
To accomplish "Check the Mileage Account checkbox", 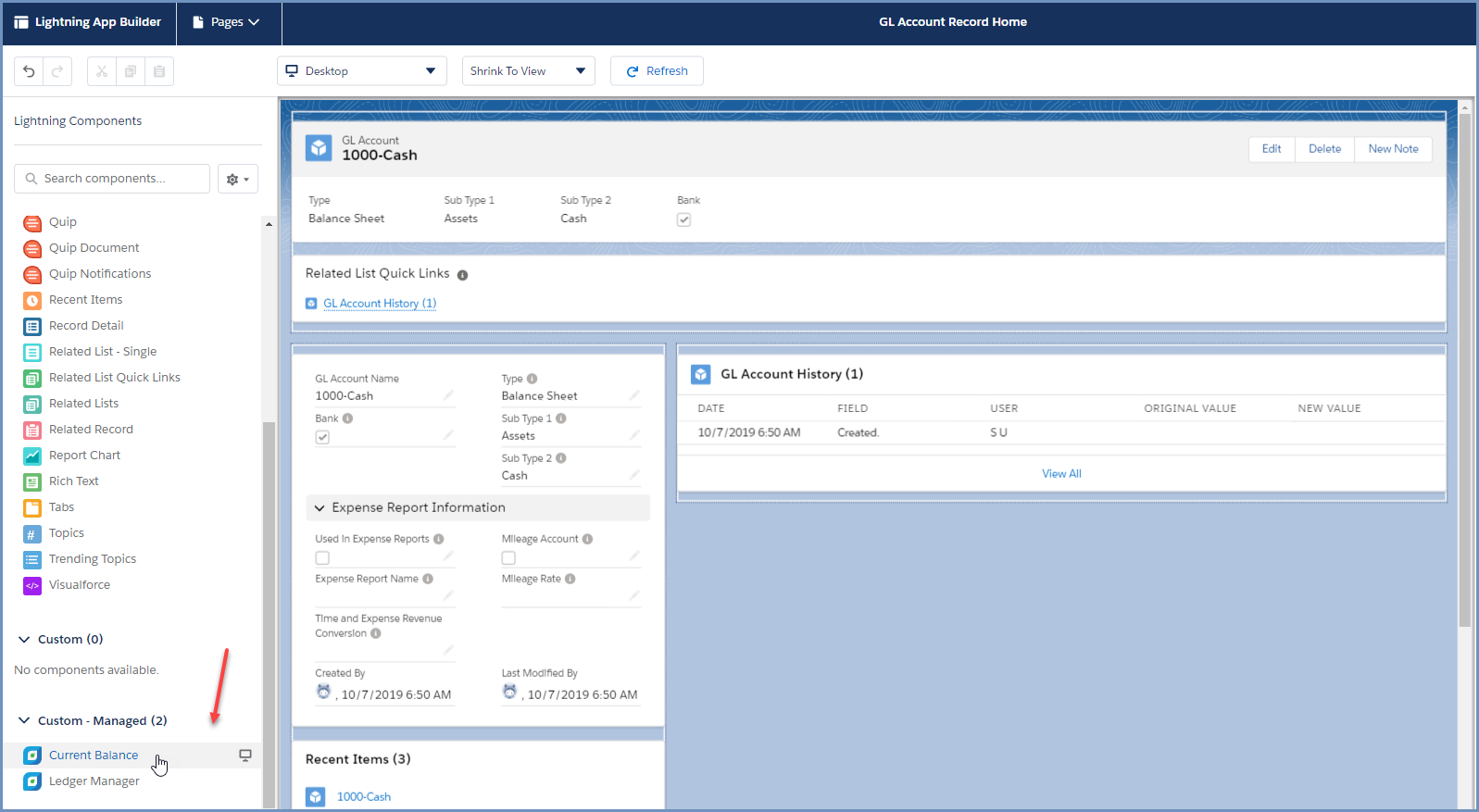I will 508,558.
